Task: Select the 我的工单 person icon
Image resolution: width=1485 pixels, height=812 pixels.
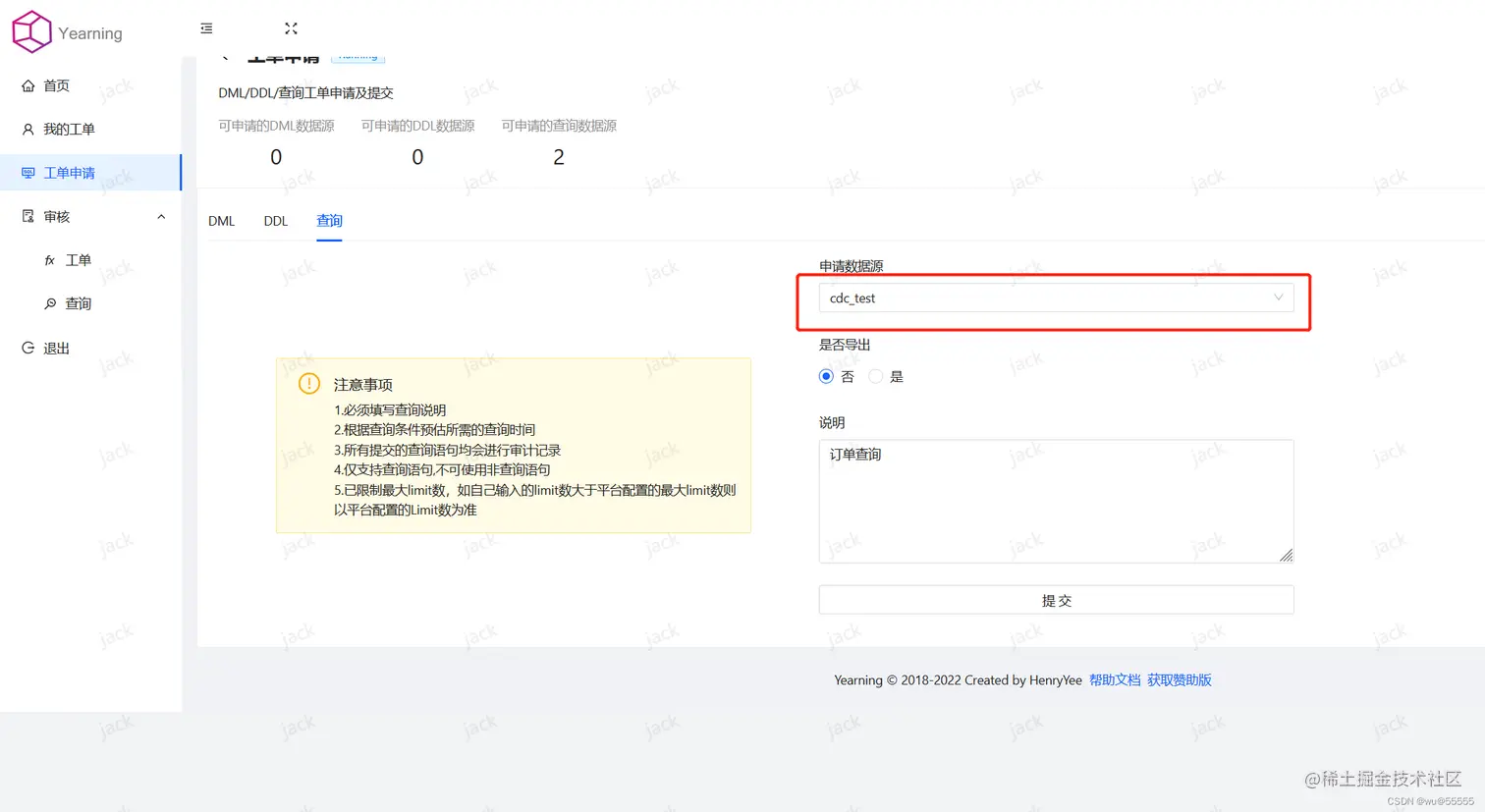Action: (x=29, y=129)
